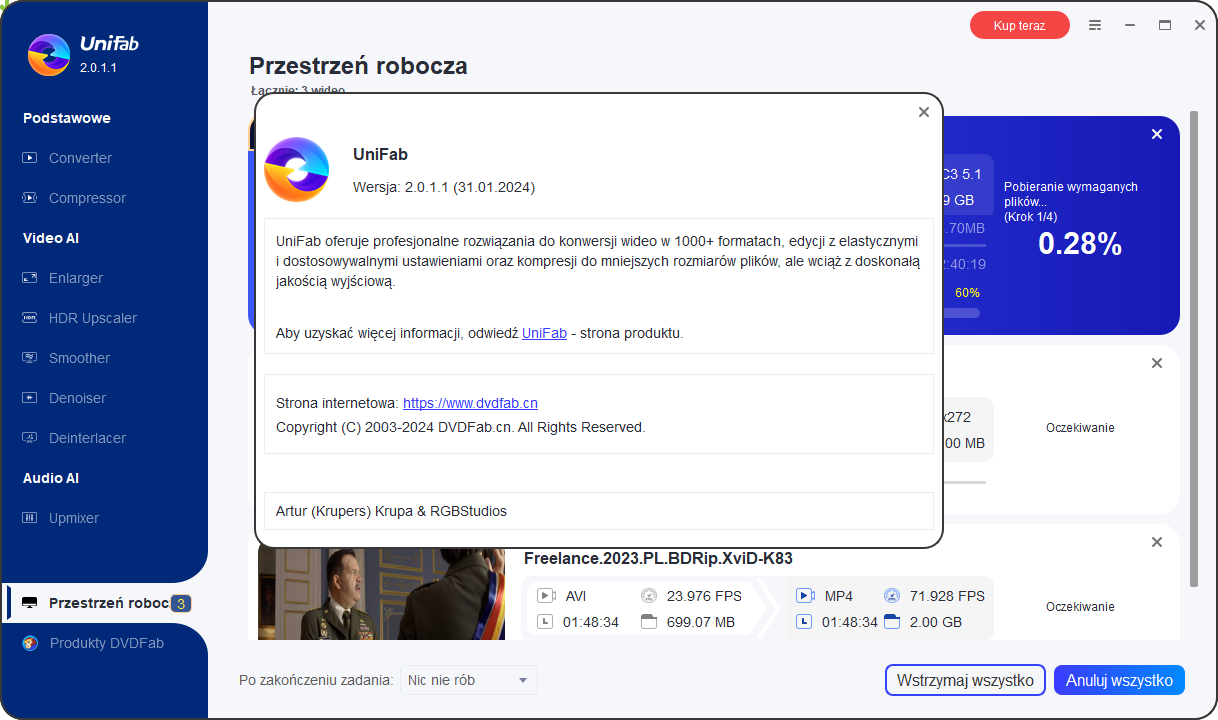This screenshot has width=1218, height=720.
Task: Click the 0.28% download progress value
Action: [1080, 244]
